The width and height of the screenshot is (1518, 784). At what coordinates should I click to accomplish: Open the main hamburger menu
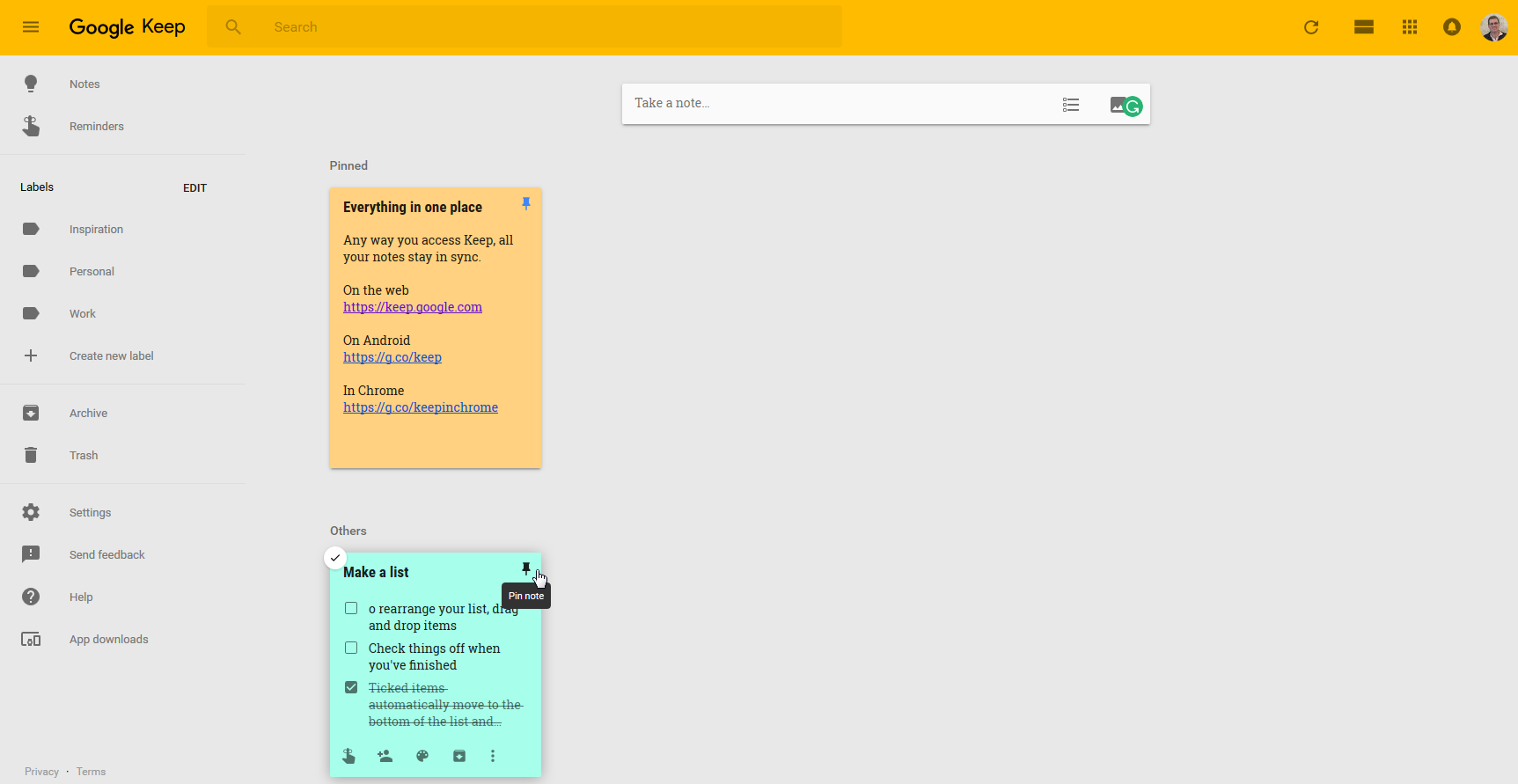coord(31,27)
